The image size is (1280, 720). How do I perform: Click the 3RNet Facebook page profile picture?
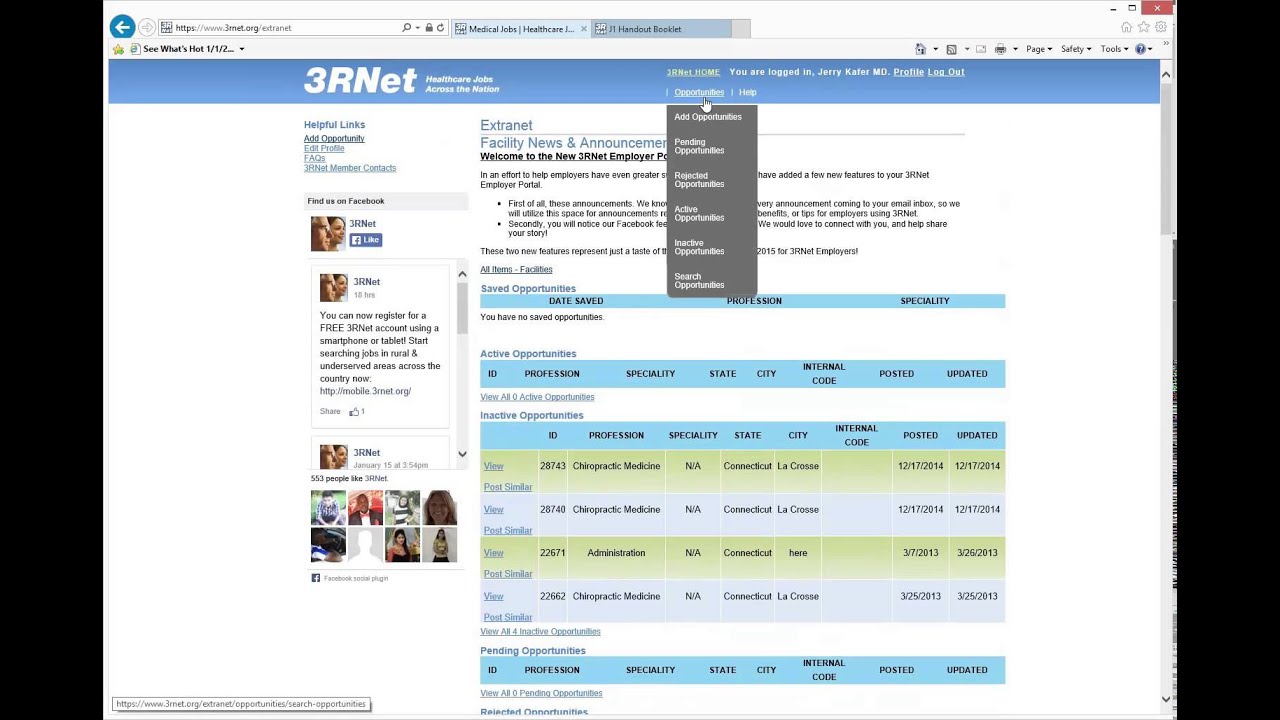click(x=327, y=233)
